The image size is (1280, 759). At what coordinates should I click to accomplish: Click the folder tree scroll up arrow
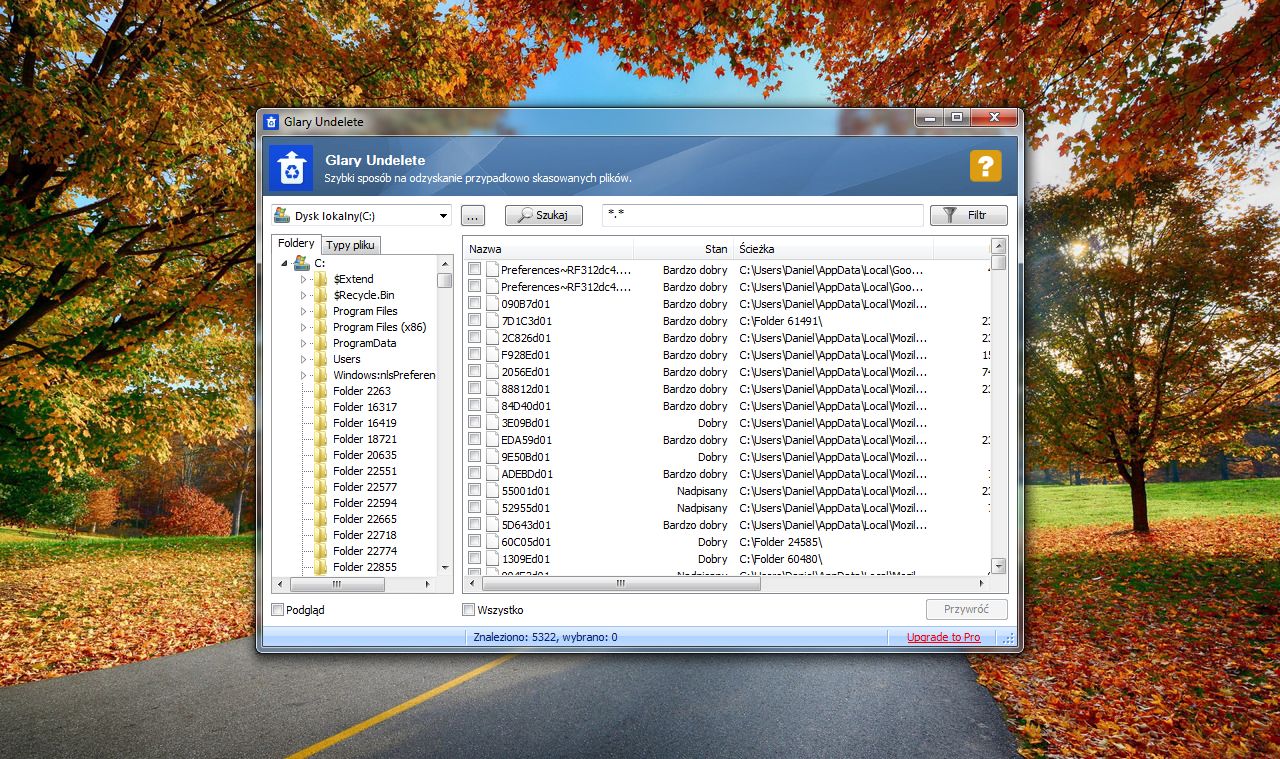(444, 263)
